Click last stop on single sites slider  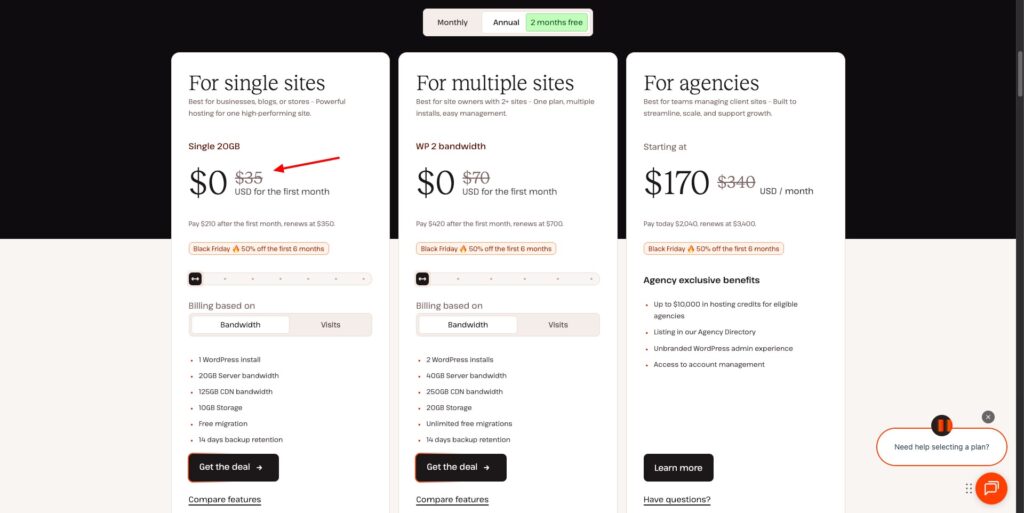(364, 279)
